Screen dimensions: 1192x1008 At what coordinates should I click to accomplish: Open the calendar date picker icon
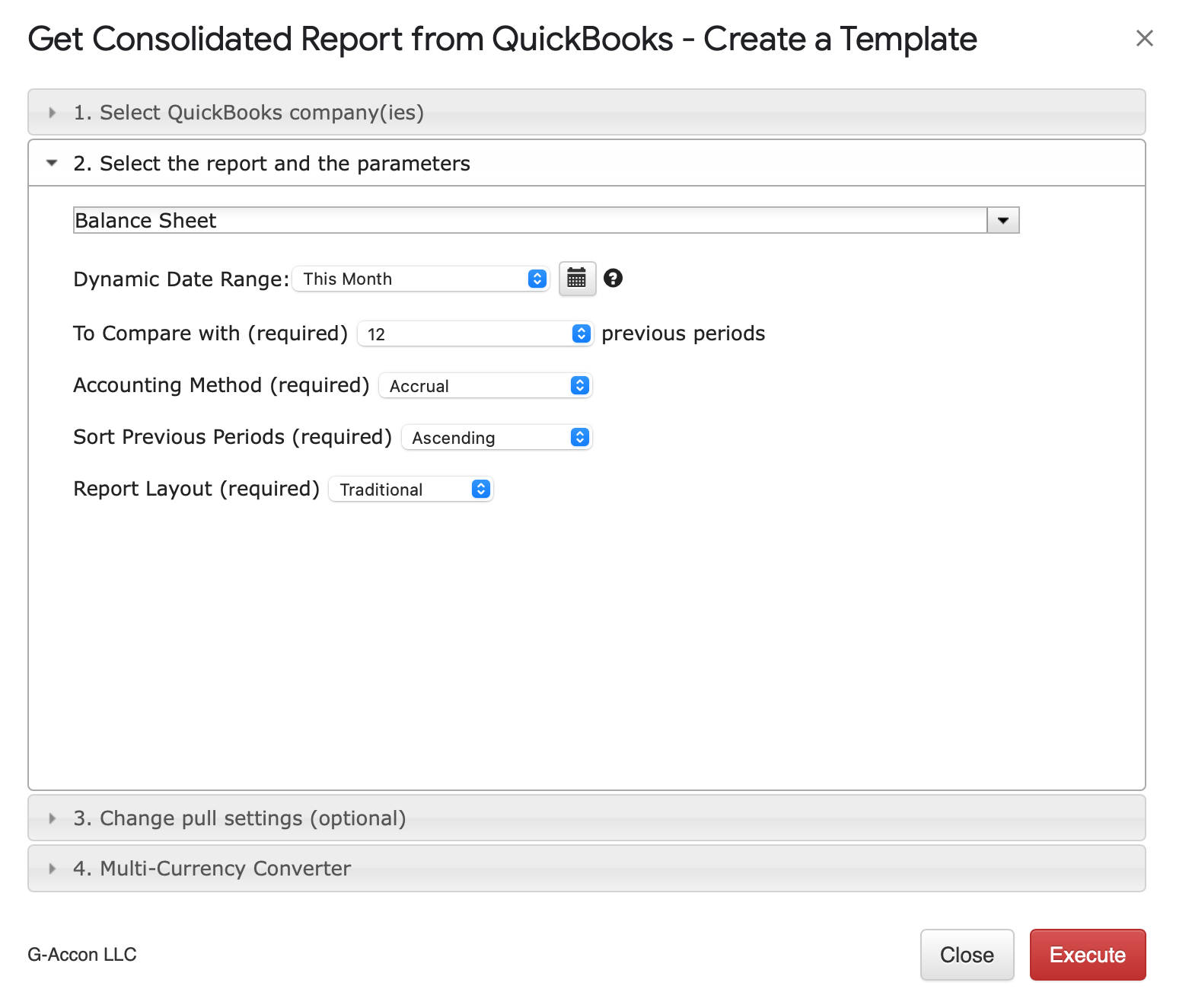pyautogui.click(x=577, y=279)
